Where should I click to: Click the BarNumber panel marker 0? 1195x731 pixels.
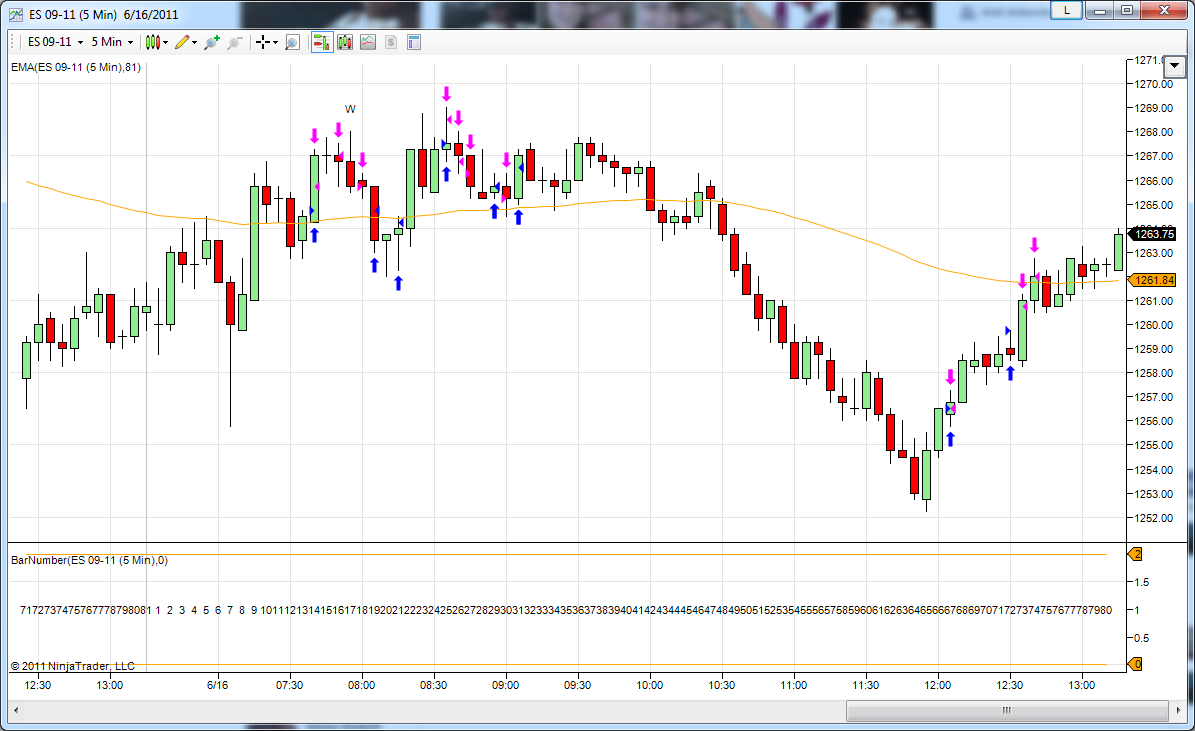1135,664
